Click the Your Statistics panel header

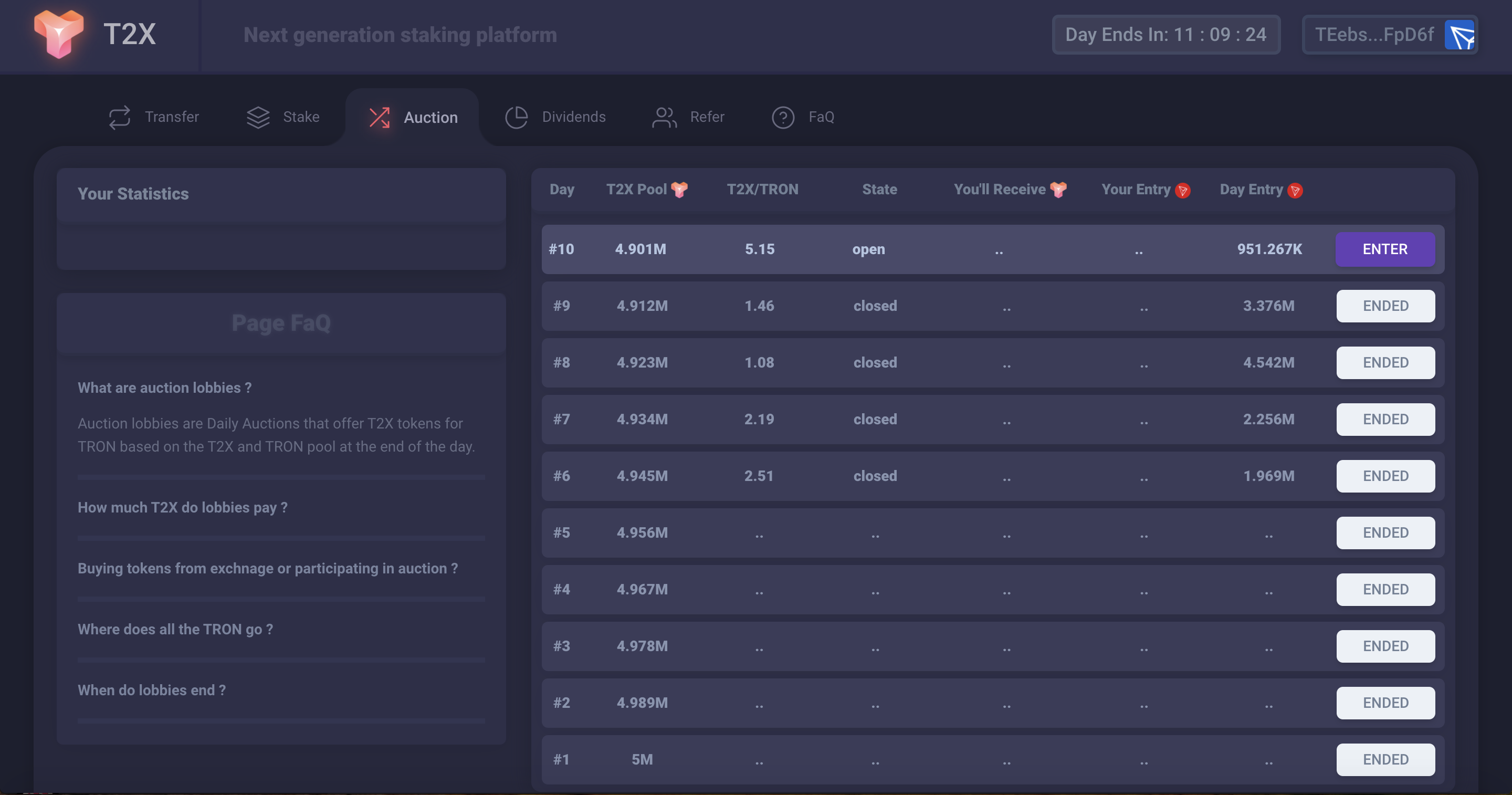click(x=281, y=194)
